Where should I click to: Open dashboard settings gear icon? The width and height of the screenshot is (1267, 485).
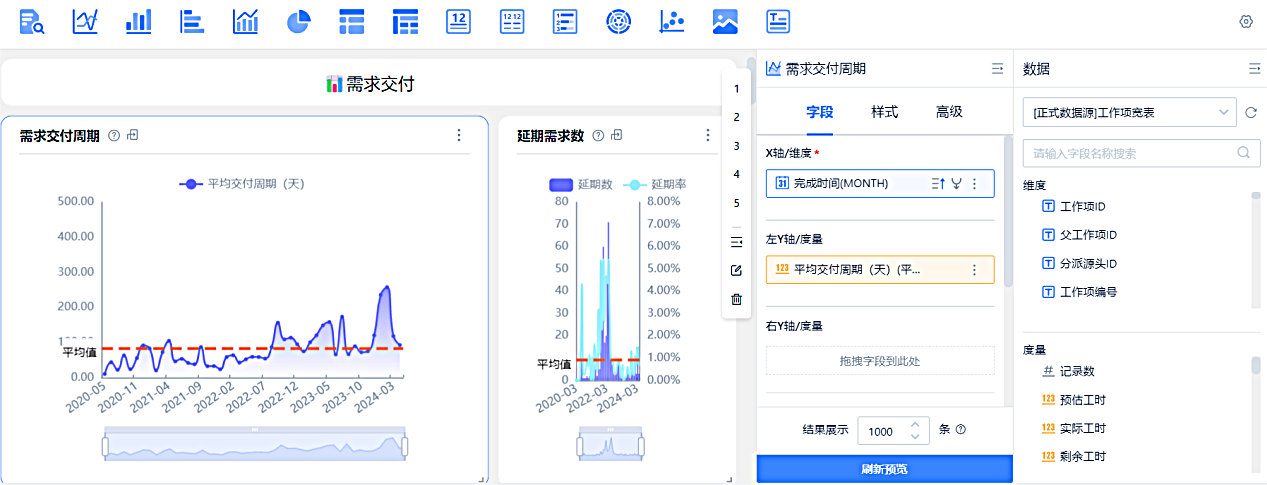point(1246,21)
